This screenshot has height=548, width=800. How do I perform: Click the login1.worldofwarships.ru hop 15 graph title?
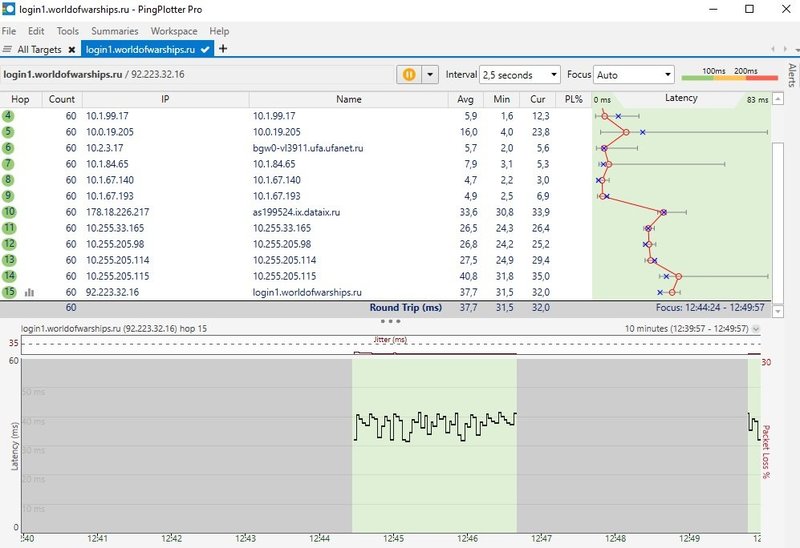pyautogui.click(x=114, y=329)
